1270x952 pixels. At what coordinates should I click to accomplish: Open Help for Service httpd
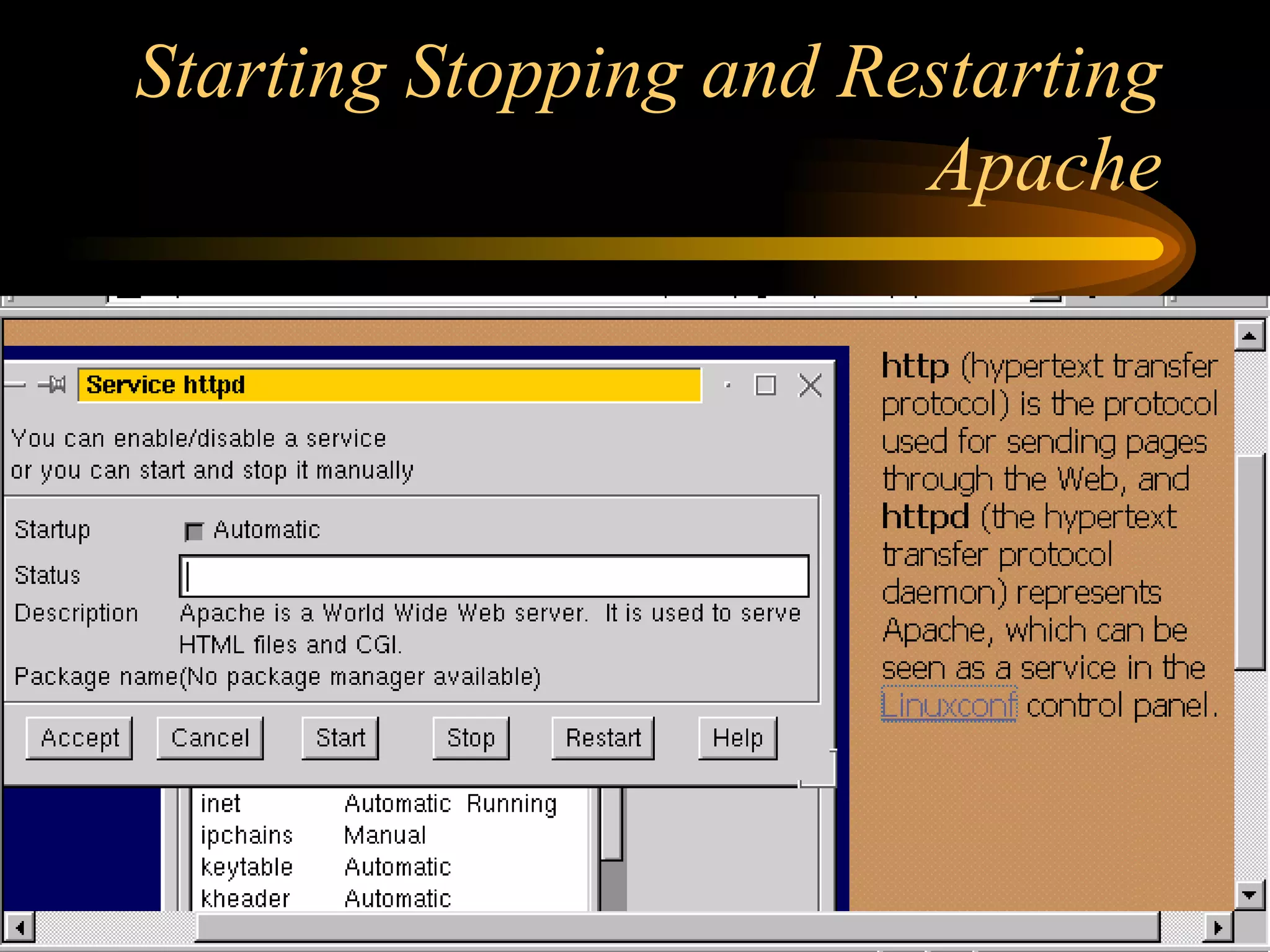pos(738,738)
